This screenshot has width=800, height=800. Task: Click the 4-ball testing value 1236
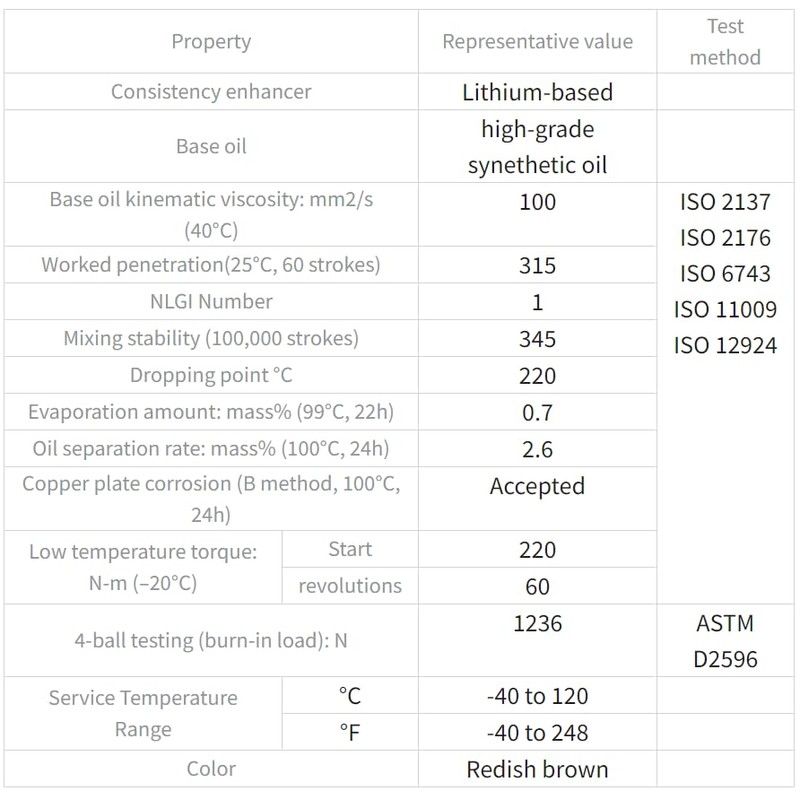pyautogui.click(x=537, y=623)
